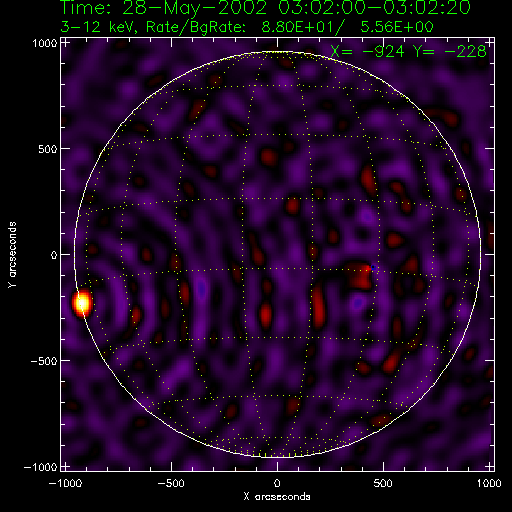512x512 pixels.
Task: Click the bright yellow flare source on left limb
Action: 82,303
